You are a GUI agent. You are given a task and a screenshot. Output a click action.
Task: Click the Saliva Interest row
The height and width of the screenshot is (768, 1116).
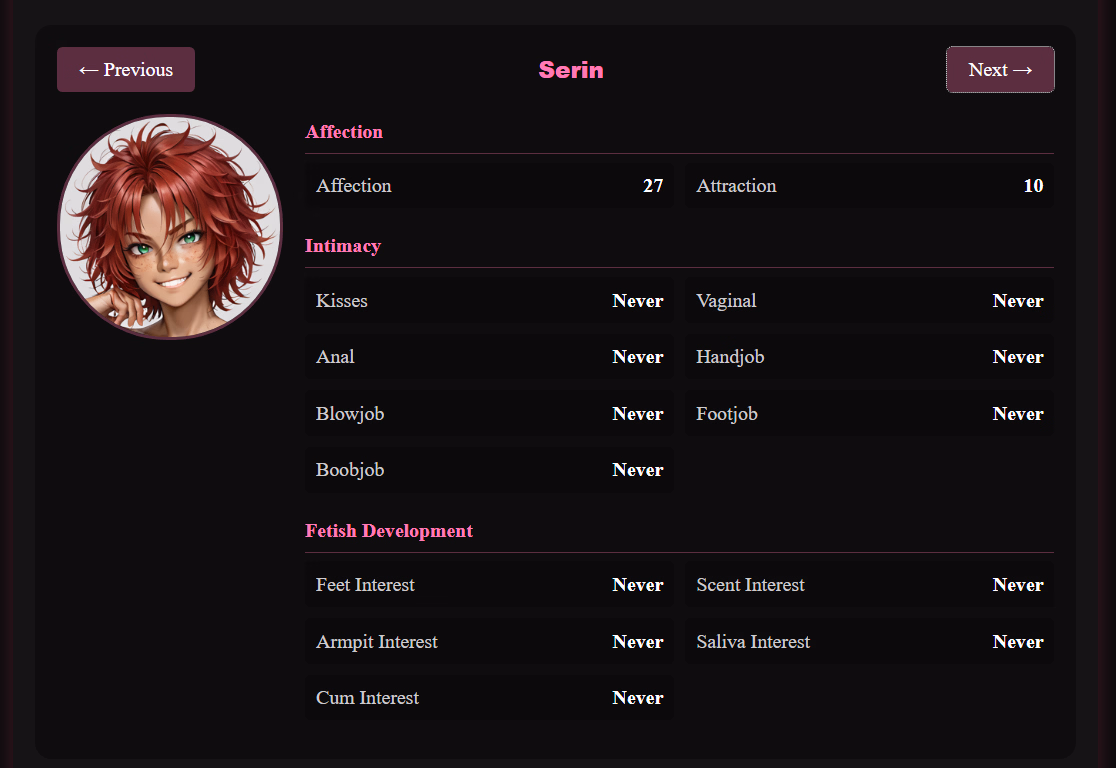[869, 642]
